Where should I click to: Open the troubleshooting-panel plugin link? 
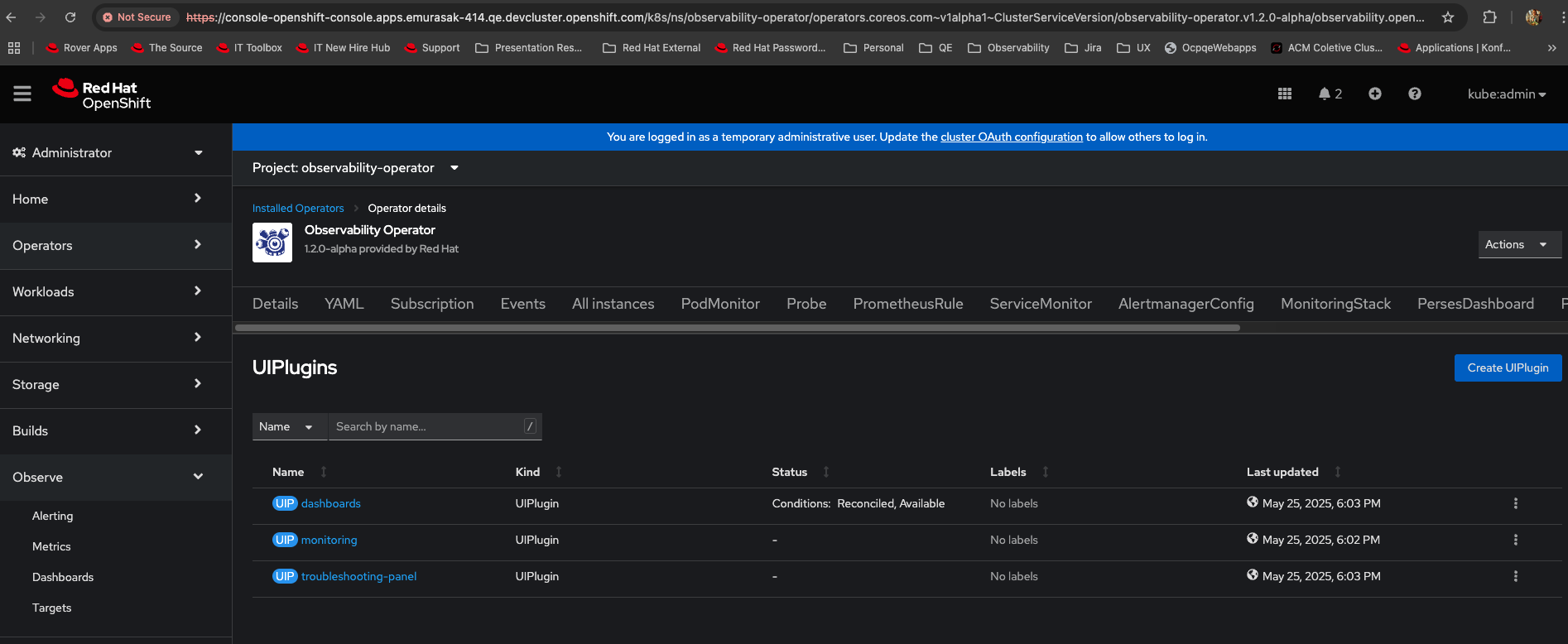click(x=358, y=576)
